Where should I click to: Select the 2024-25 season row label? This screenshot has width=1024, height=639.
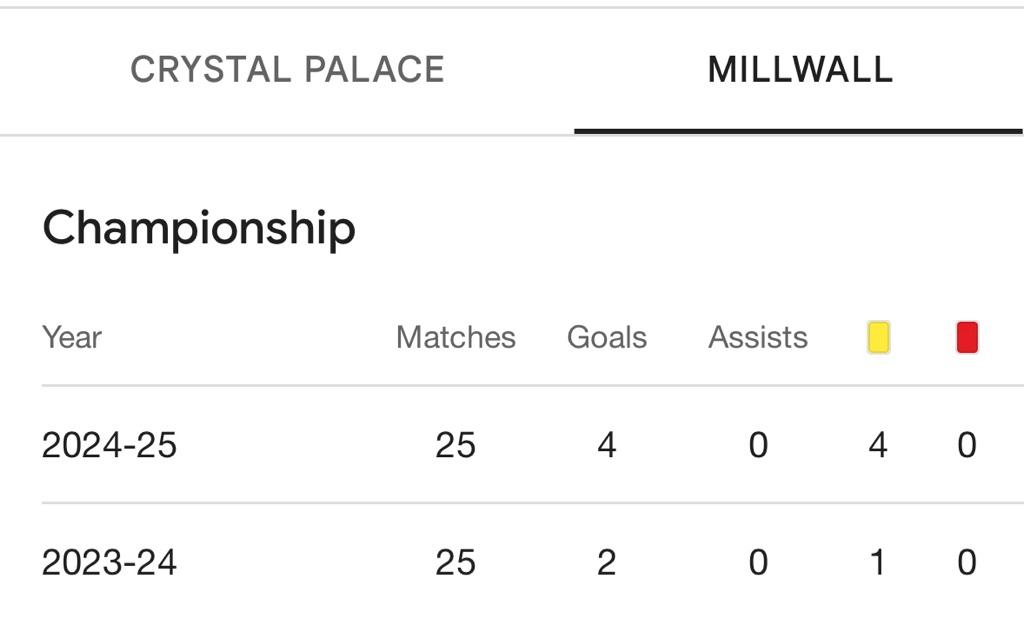tap(109, 445)
